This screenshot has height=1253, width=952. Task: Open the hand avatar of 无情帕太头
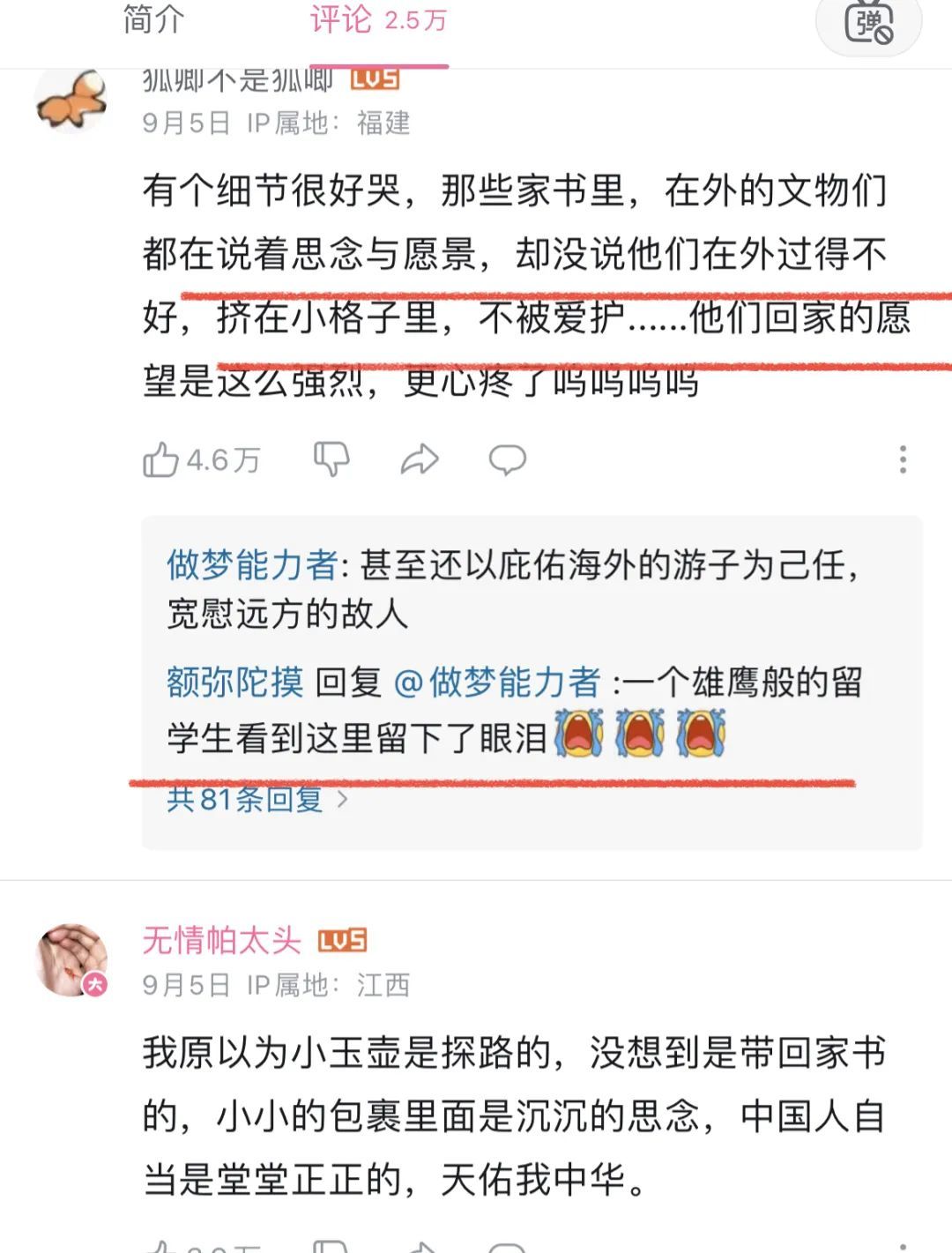[x=71, y=960]
